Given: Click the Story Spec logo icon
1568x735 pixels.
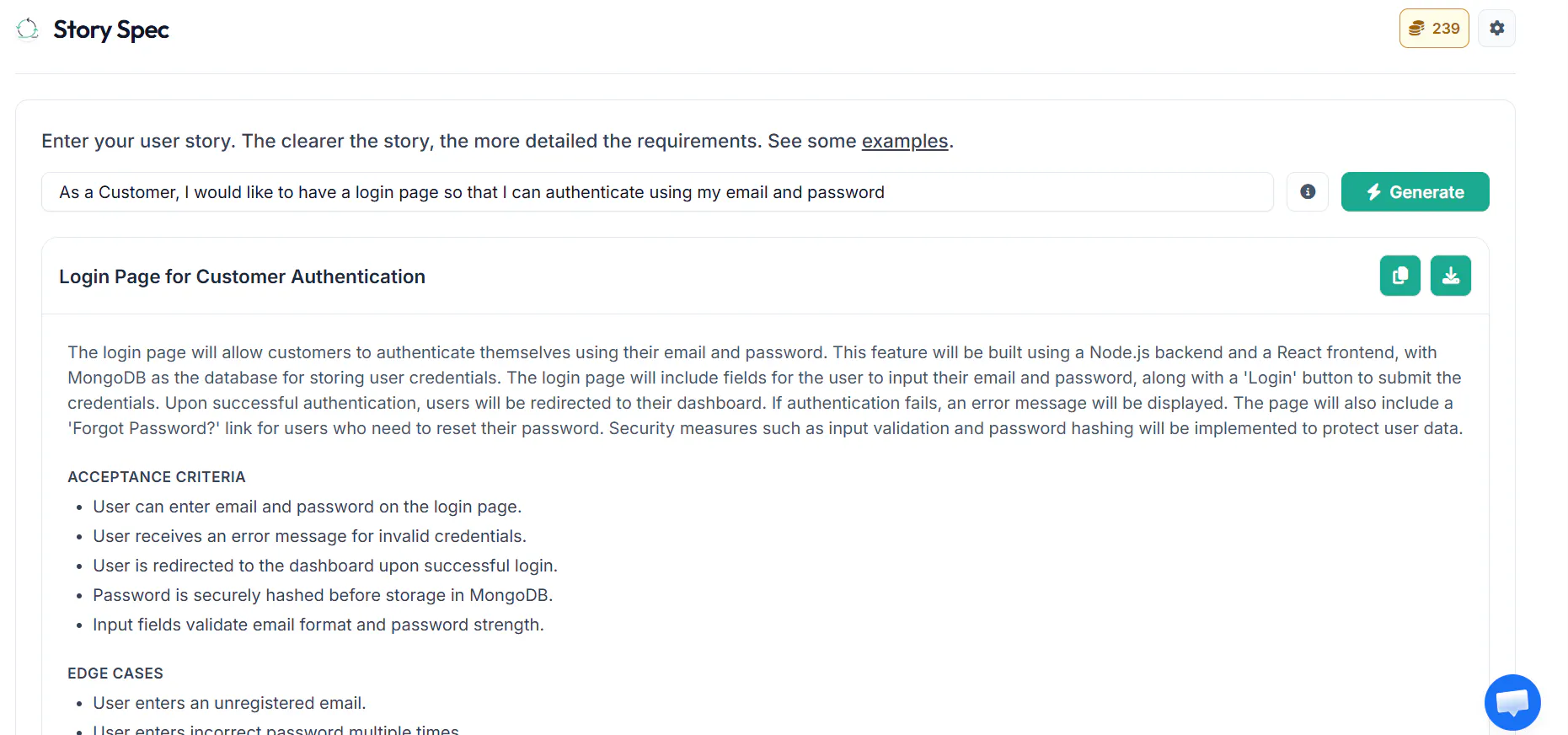Looking at the screenshot, I should [x=28, y=30].
